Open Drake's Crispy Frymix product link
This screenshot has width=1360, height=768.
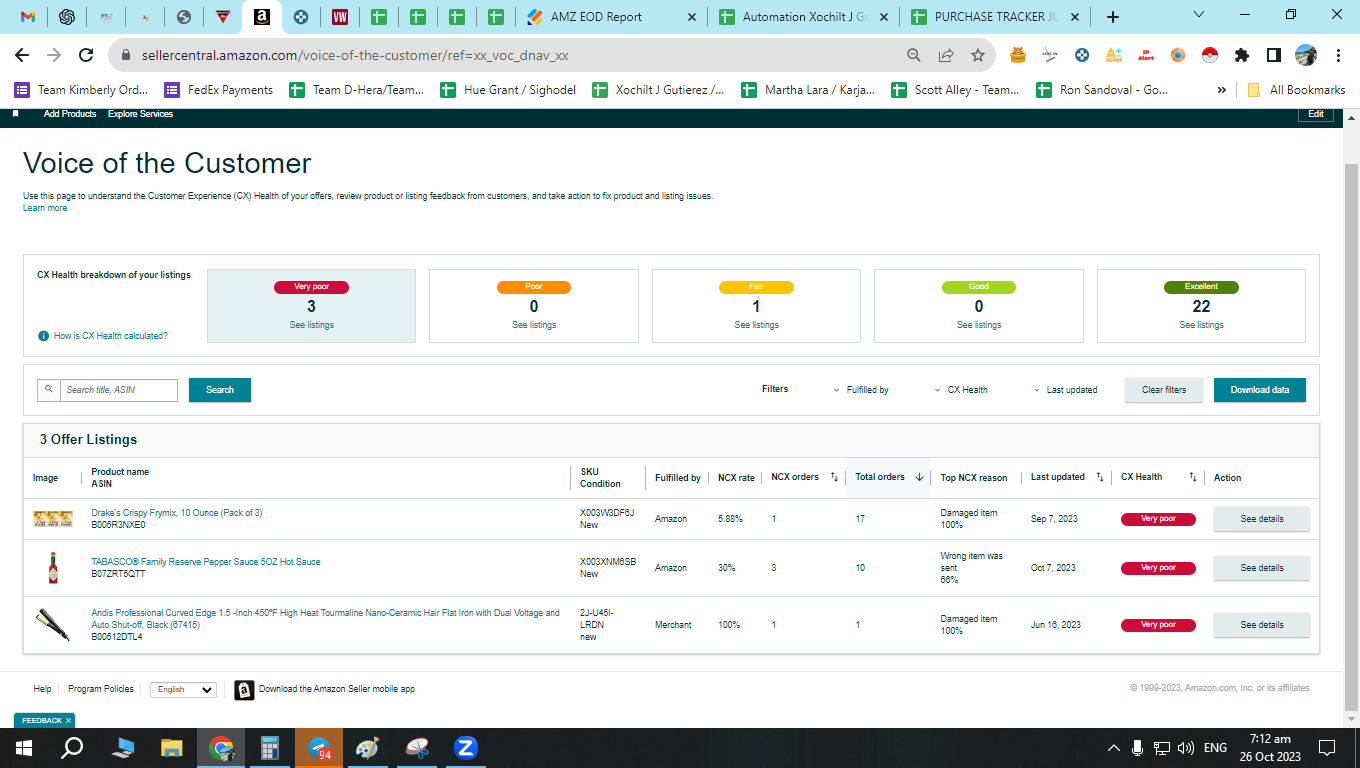(176, 513)
